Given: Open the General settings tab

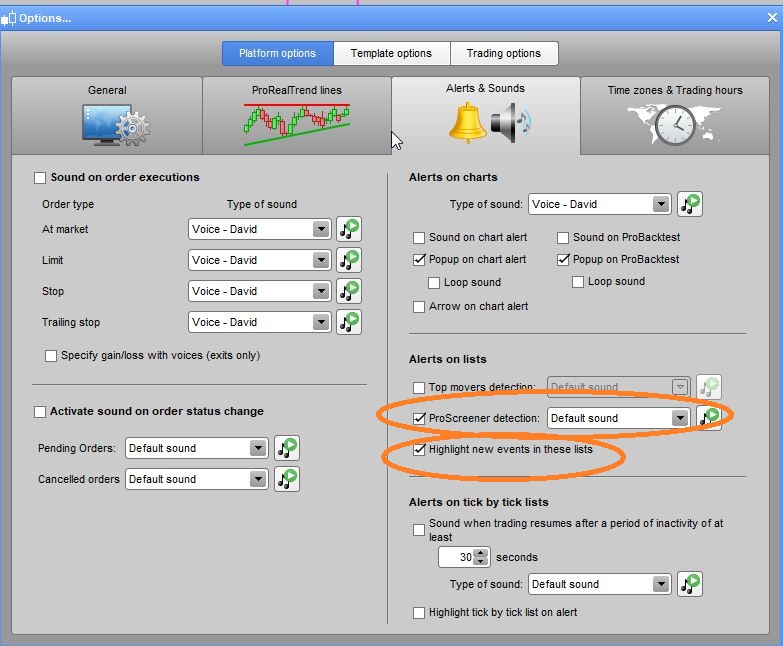Looking at the screenshot, I should pyautogui.click(x=107, y=116).
